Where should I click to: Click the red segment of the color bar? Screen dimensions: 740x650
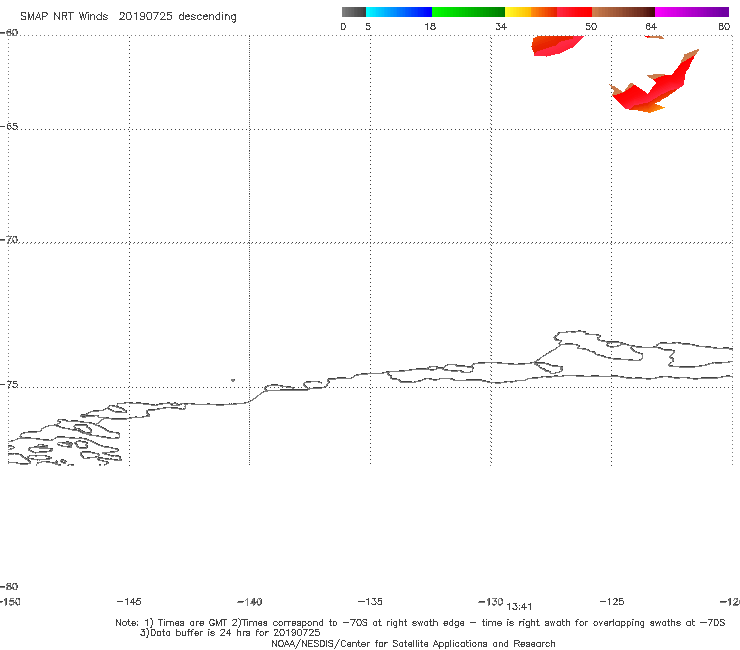coord(574,12)
